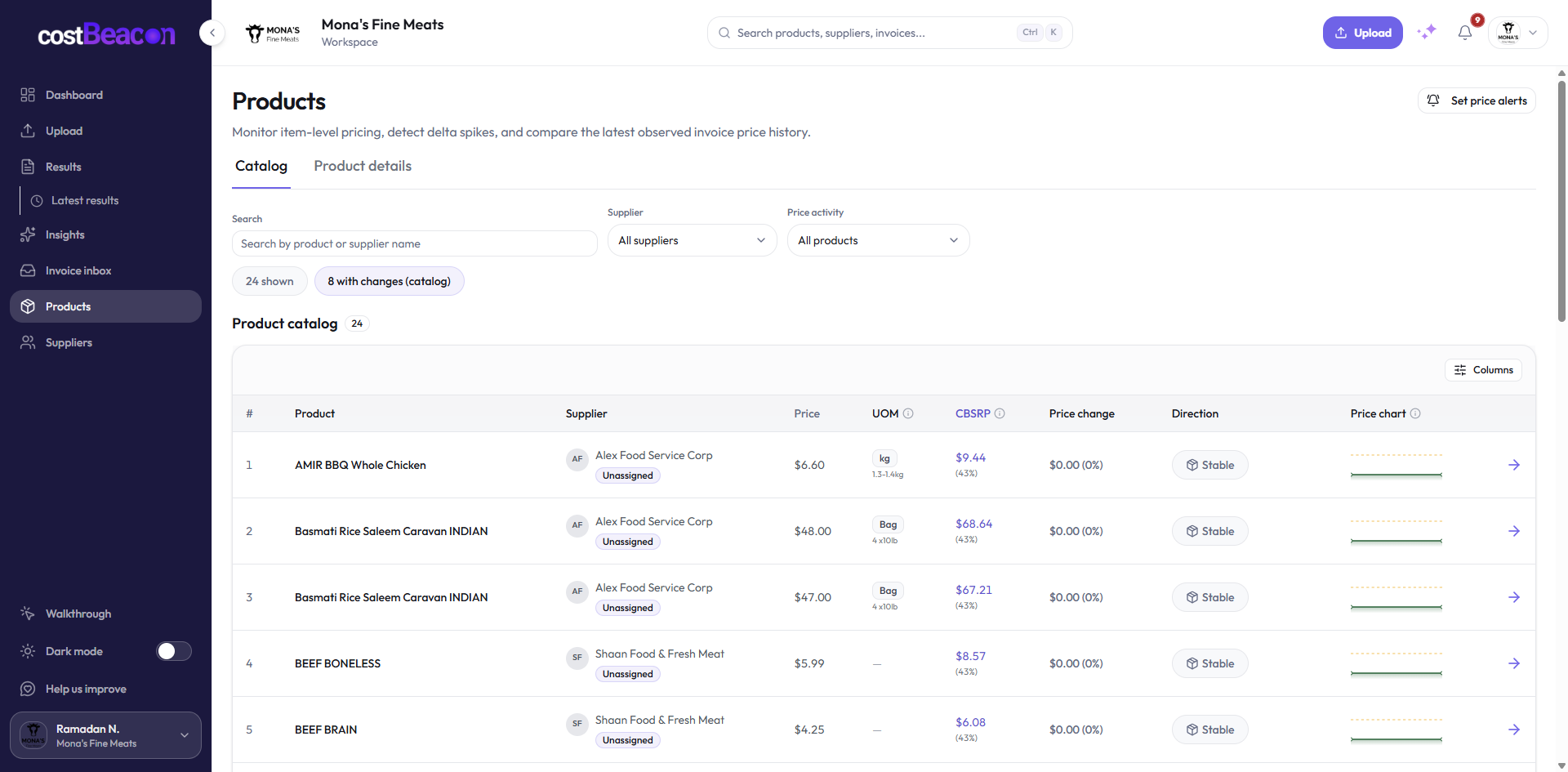Image resolution: width=1568 pixels, height=772 pixels.
Task: Open the All products price activity dropdown
Action: pyautogui.click(x=878, y=240)
